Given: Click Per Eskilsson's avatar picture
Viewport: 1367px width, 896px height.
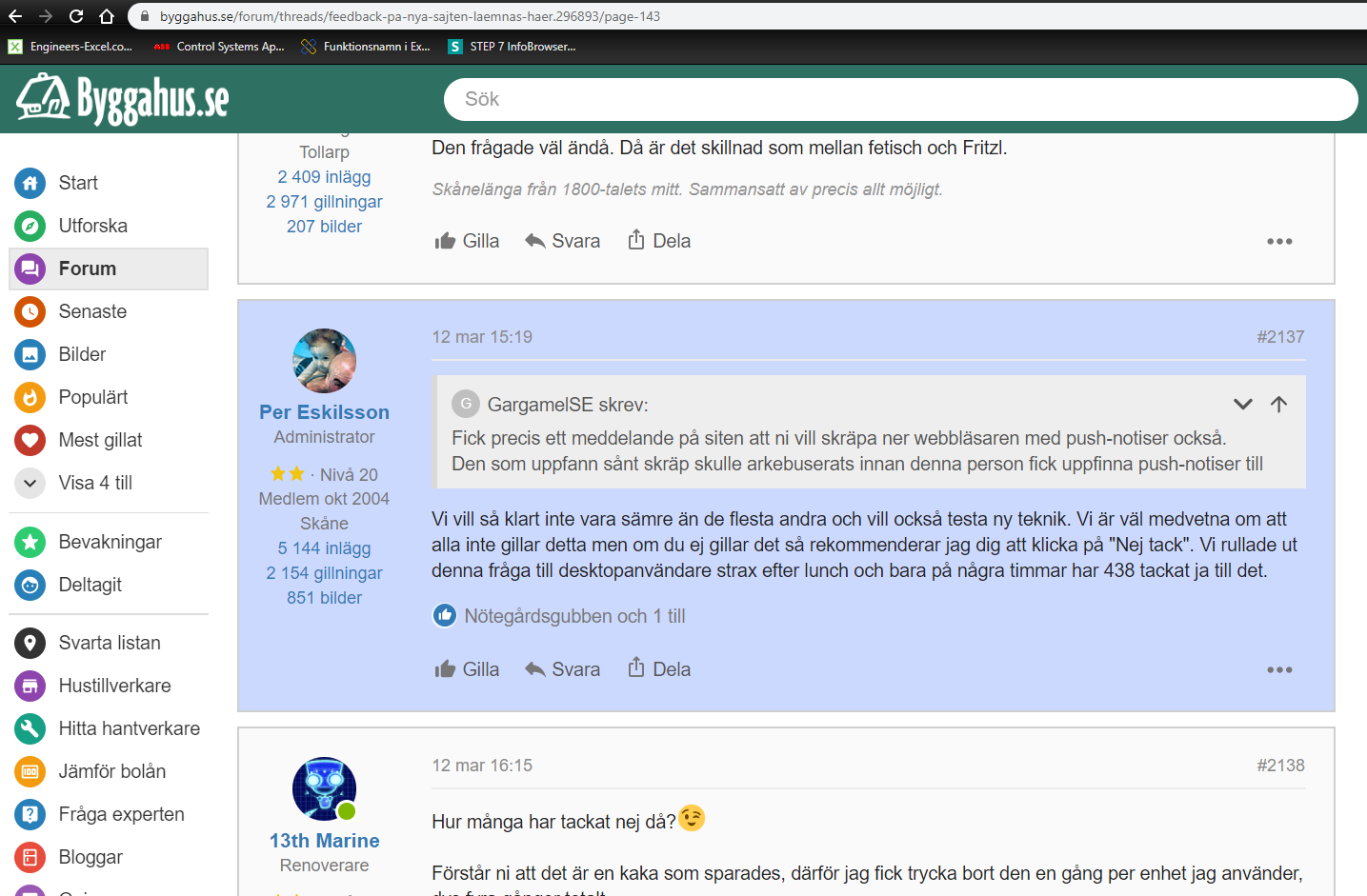Looking at the screenshot, I should (324, 361).
